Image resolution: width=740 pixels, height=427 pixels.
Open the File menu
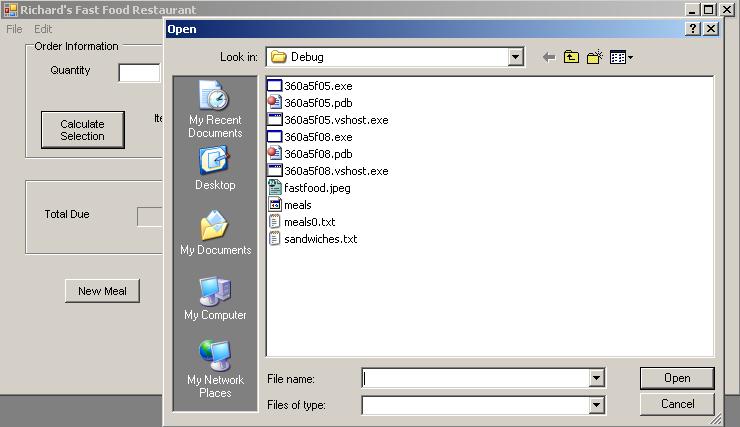[x=14, y=29]
